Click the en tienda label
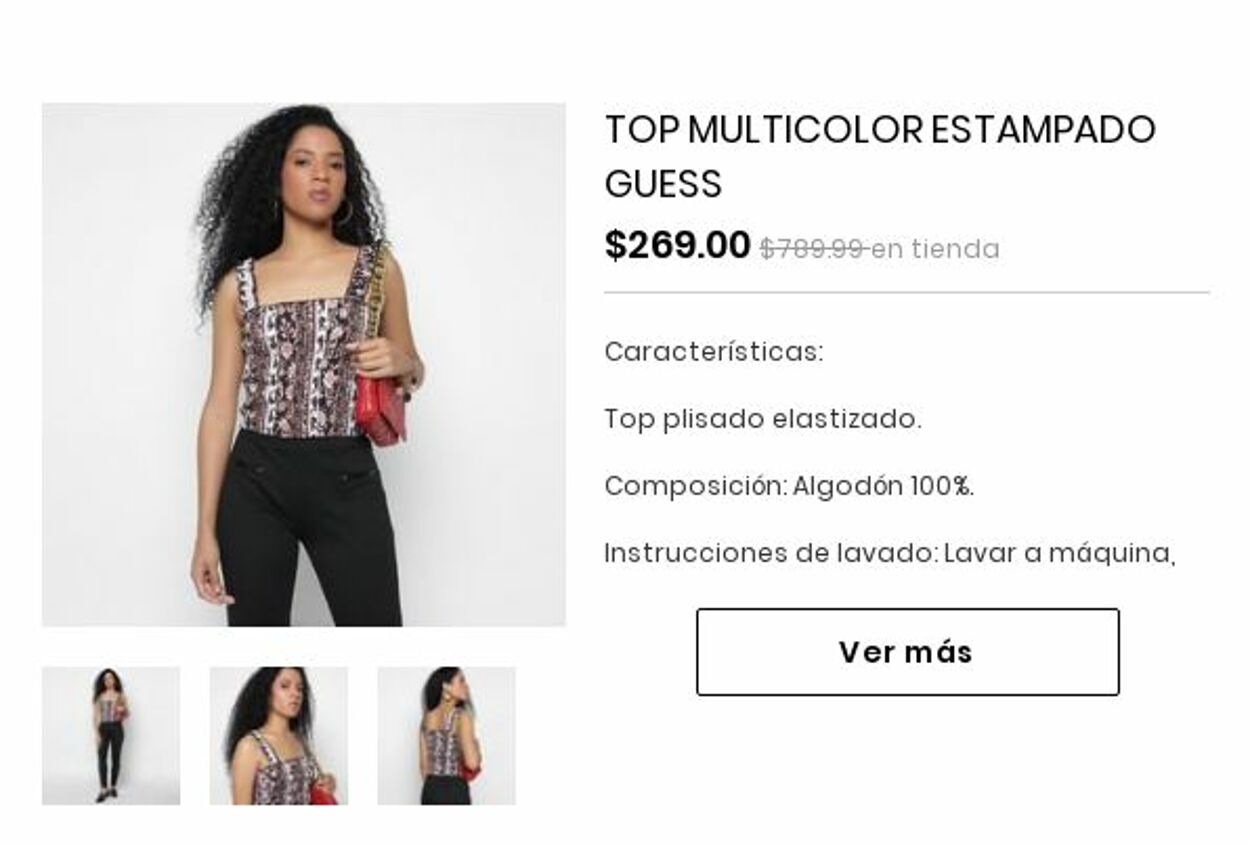Image resolution: width=1250 pixels, height=845 pixels. click(x=935, y=249)
